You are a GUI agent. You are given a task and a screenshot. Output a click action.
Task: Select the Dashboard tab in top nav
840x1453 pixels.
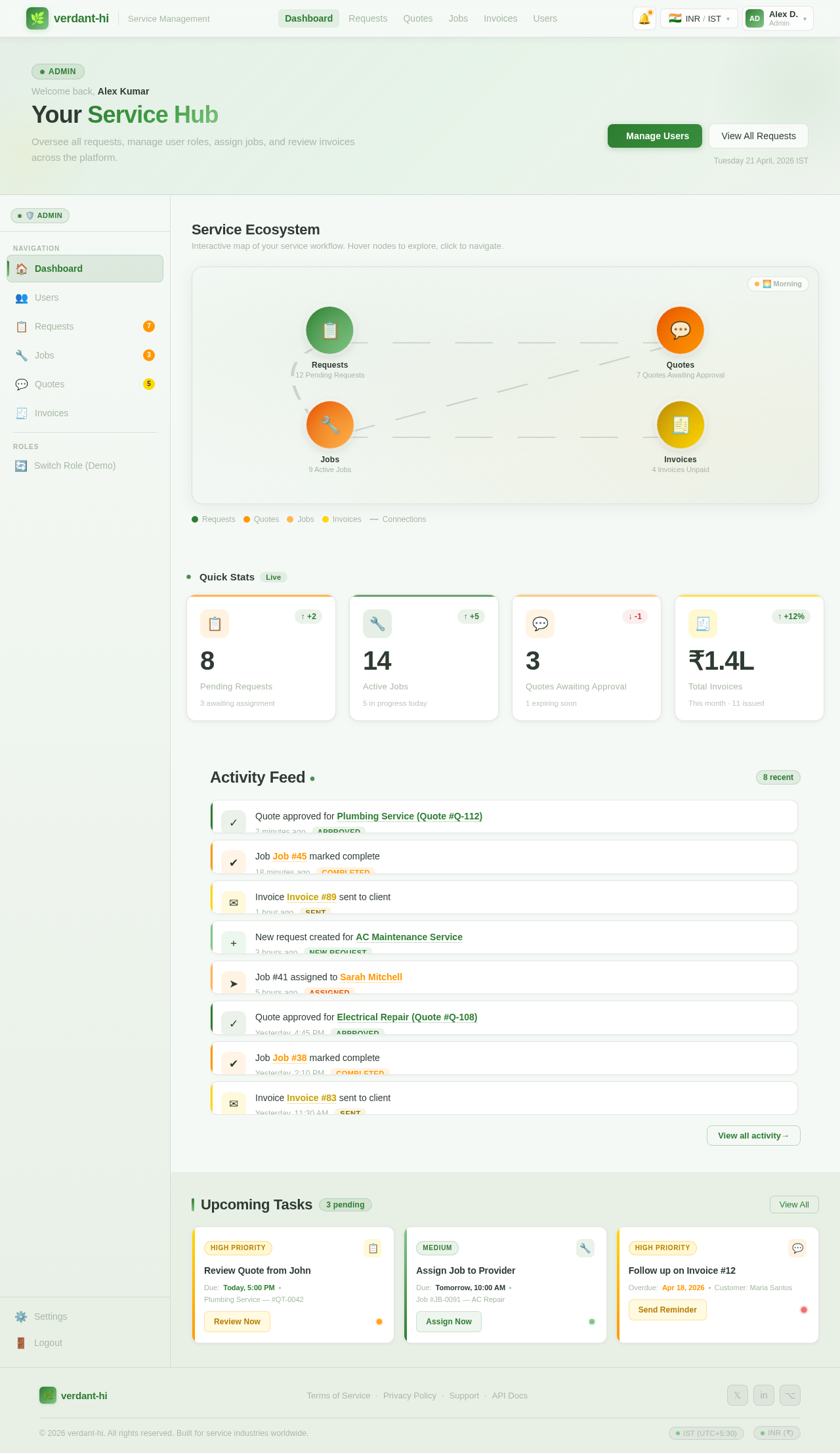[x=308, y=18]
